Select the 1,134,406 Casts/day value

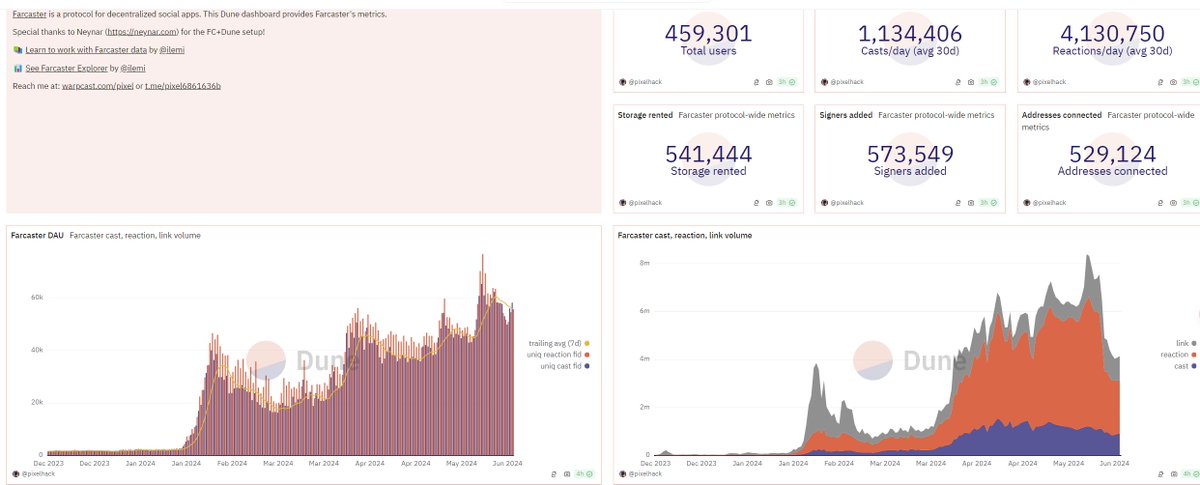coord(911,33)
